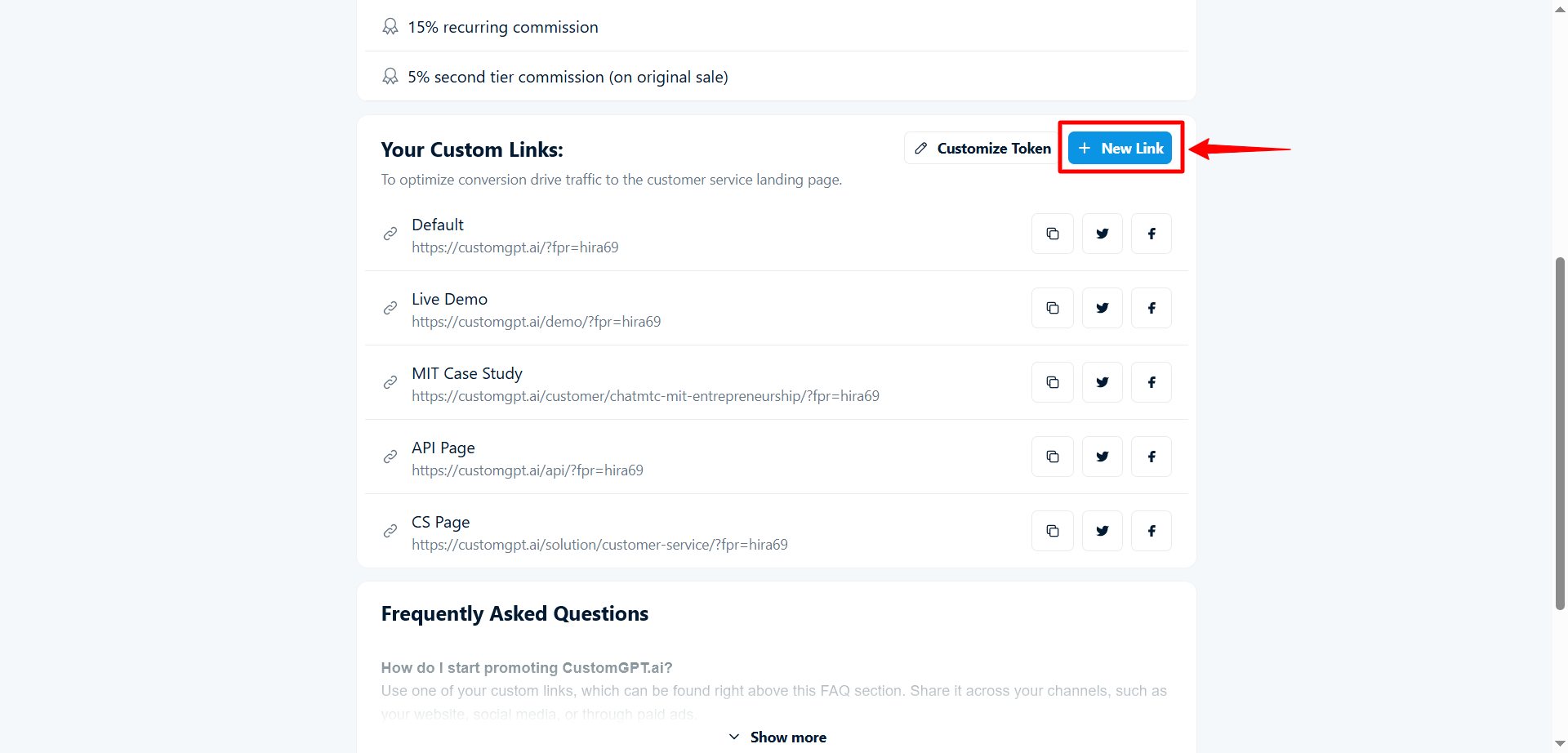Image resolution: width=1568 pixels, height=753 pixels.
Task: Click 'Frequently Asked Questions' heading
Action: [514, 613]
